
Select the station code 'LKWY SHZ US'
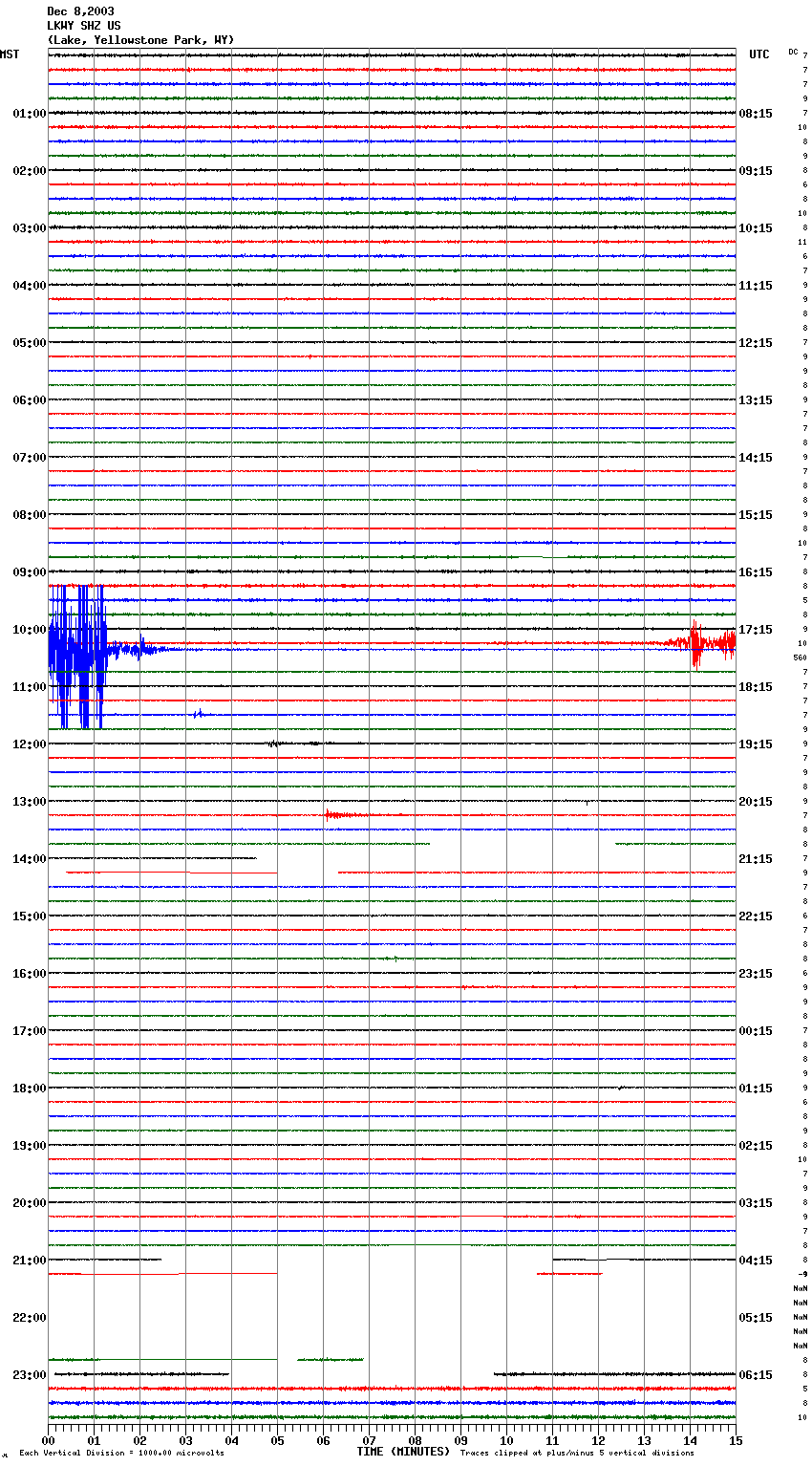tap(84, 26)
